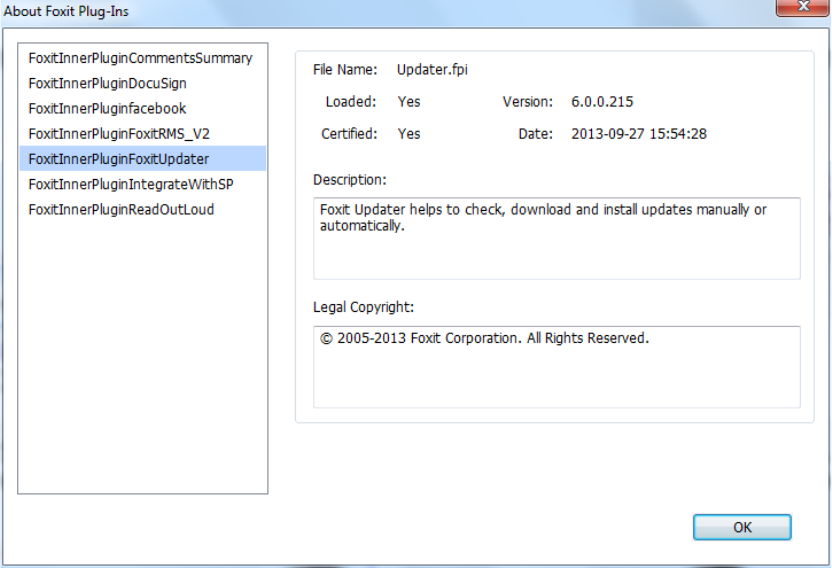Click the Version: label

pyautogui.click(x=527, y=102)
